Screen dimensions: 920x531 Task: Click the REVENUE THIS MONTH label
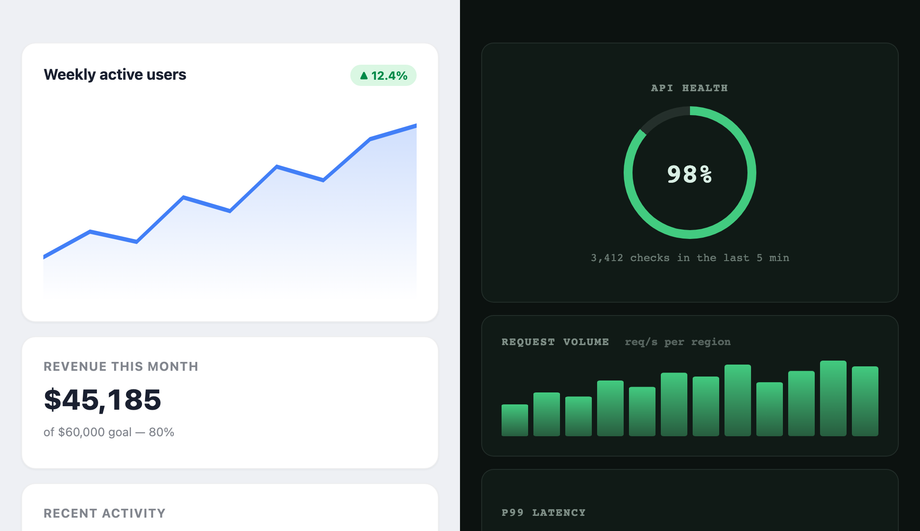[x=121, y=367]
